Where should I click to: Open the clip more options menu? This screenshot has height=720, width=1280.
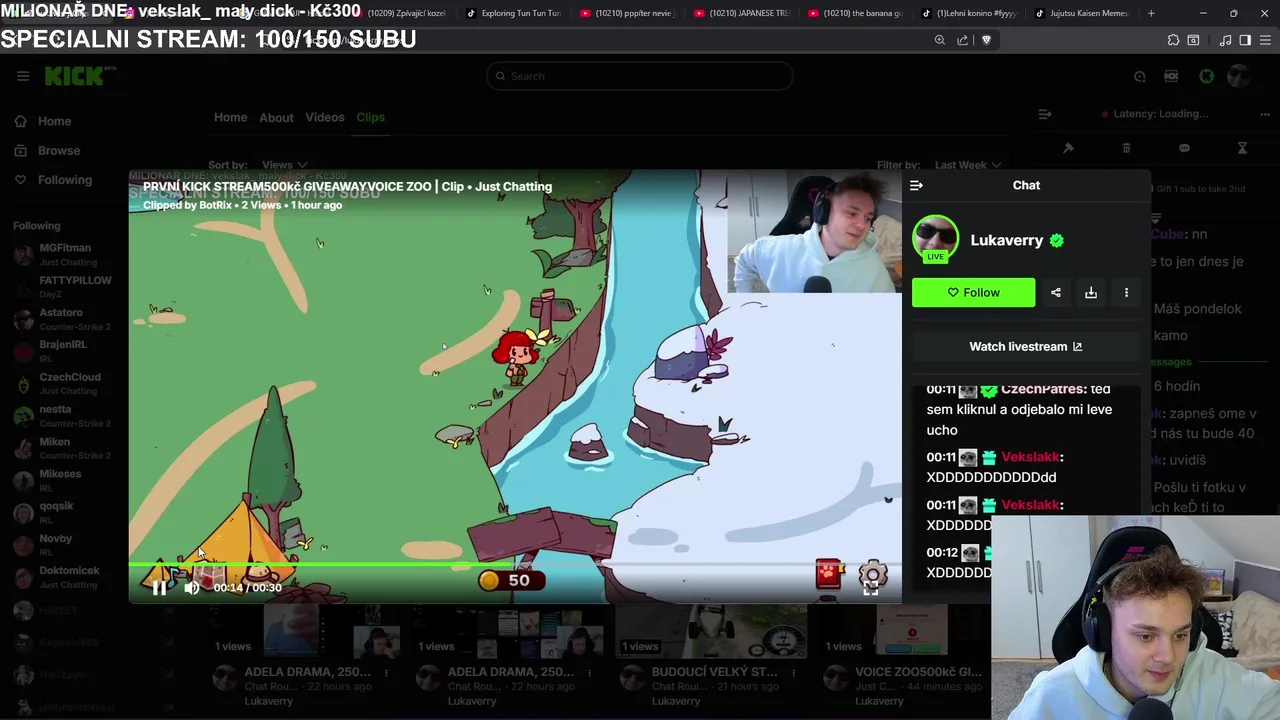(1126, 293)
